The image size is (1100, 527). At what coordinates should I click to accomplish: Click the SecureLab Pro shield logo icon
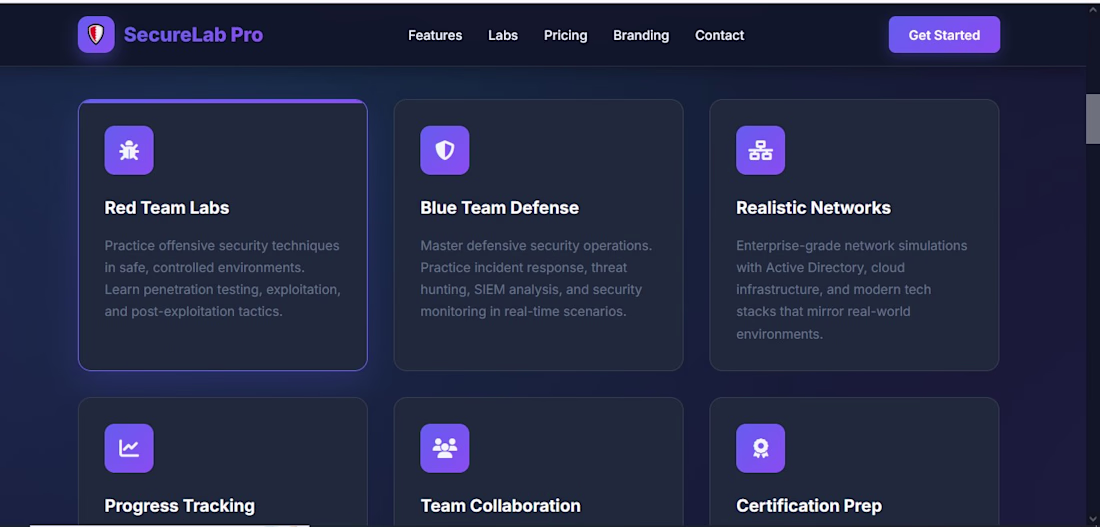96,34
